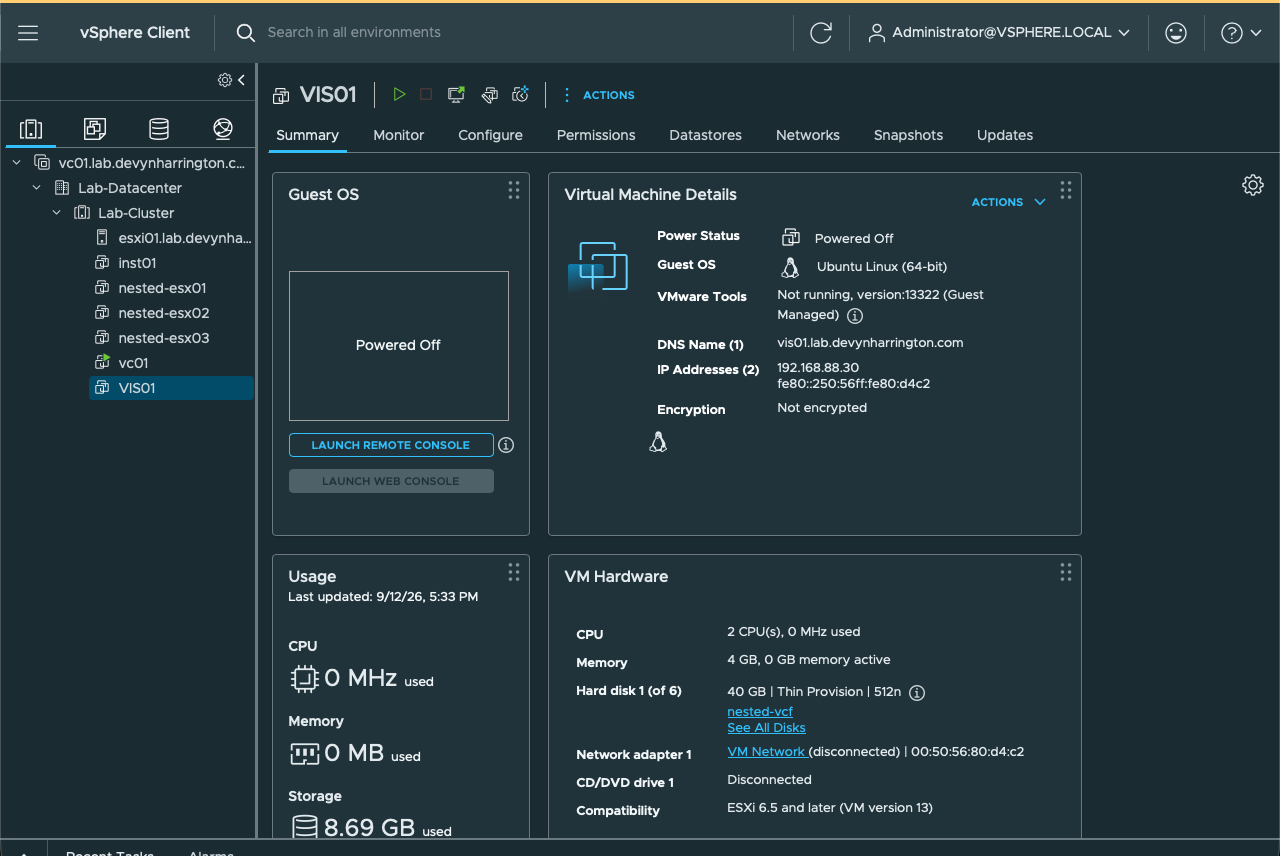Open sidebar settings gear icon
This screenshot has height=856, width=1280.
pyautogui.click(x=225, y=80)
